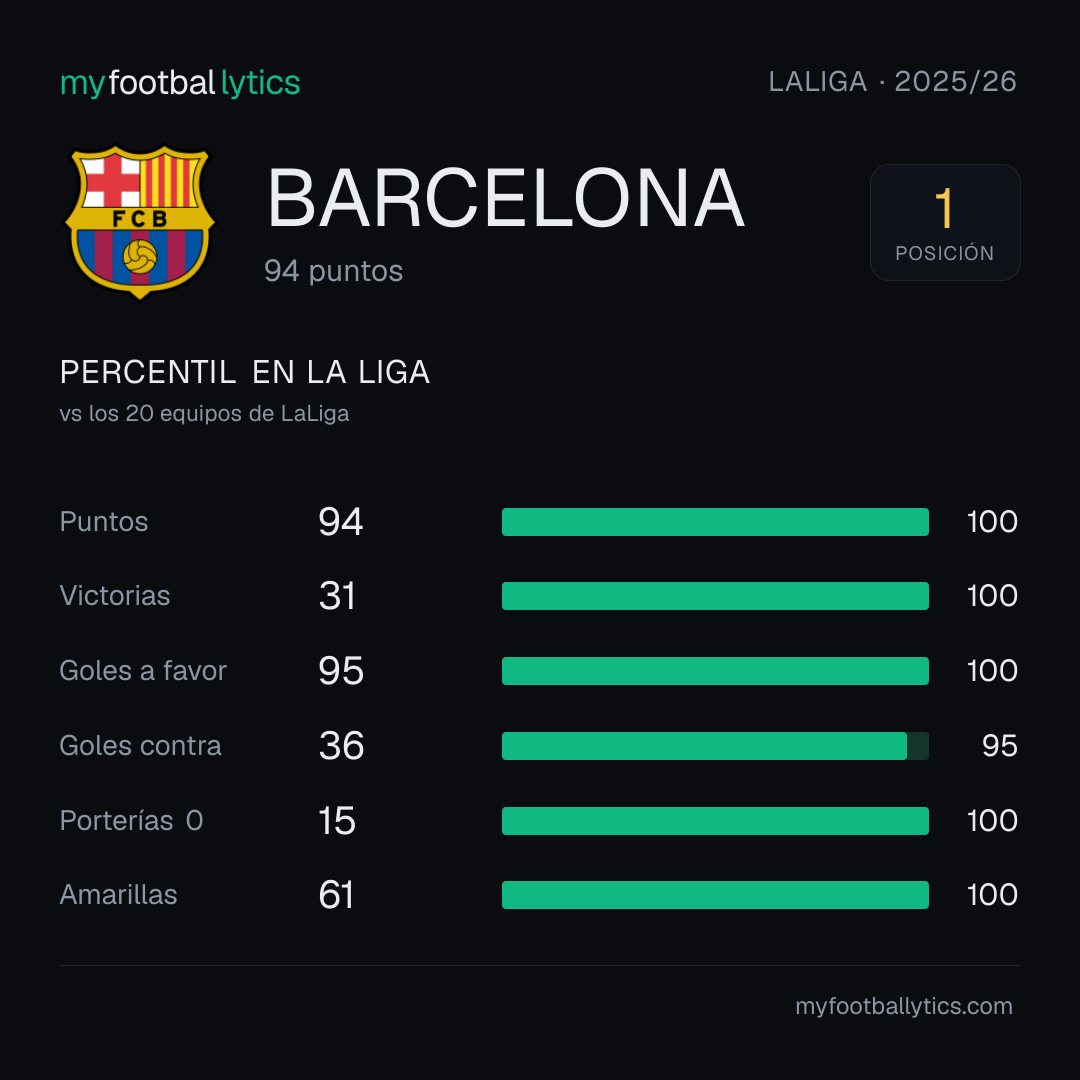This screenshot has width=1080, height=1080.
Task: Click the Goles contra percentile bar
Action: (715, 746)
